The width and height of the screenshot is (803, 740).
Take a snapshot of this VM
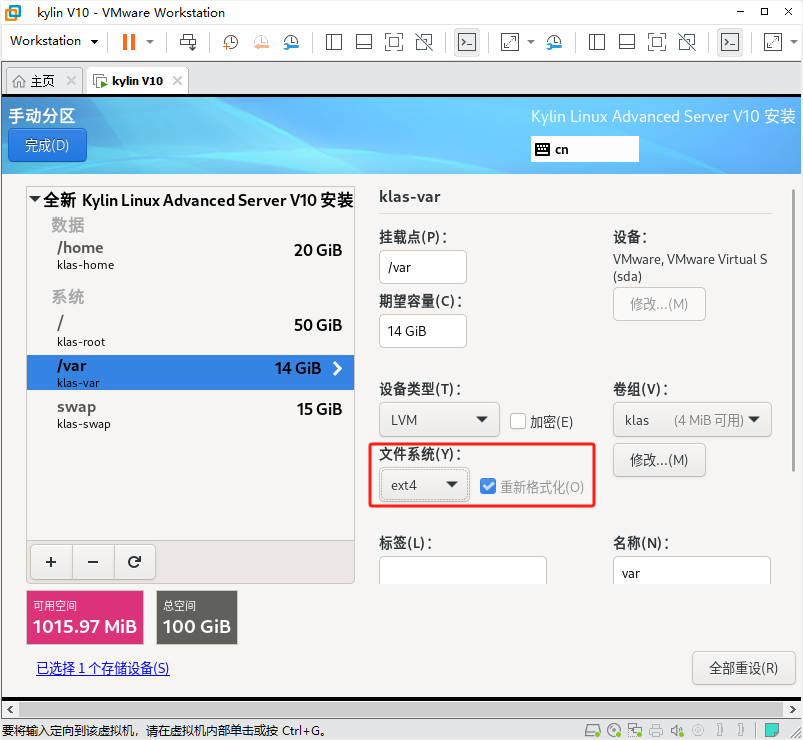coord(230,42)
